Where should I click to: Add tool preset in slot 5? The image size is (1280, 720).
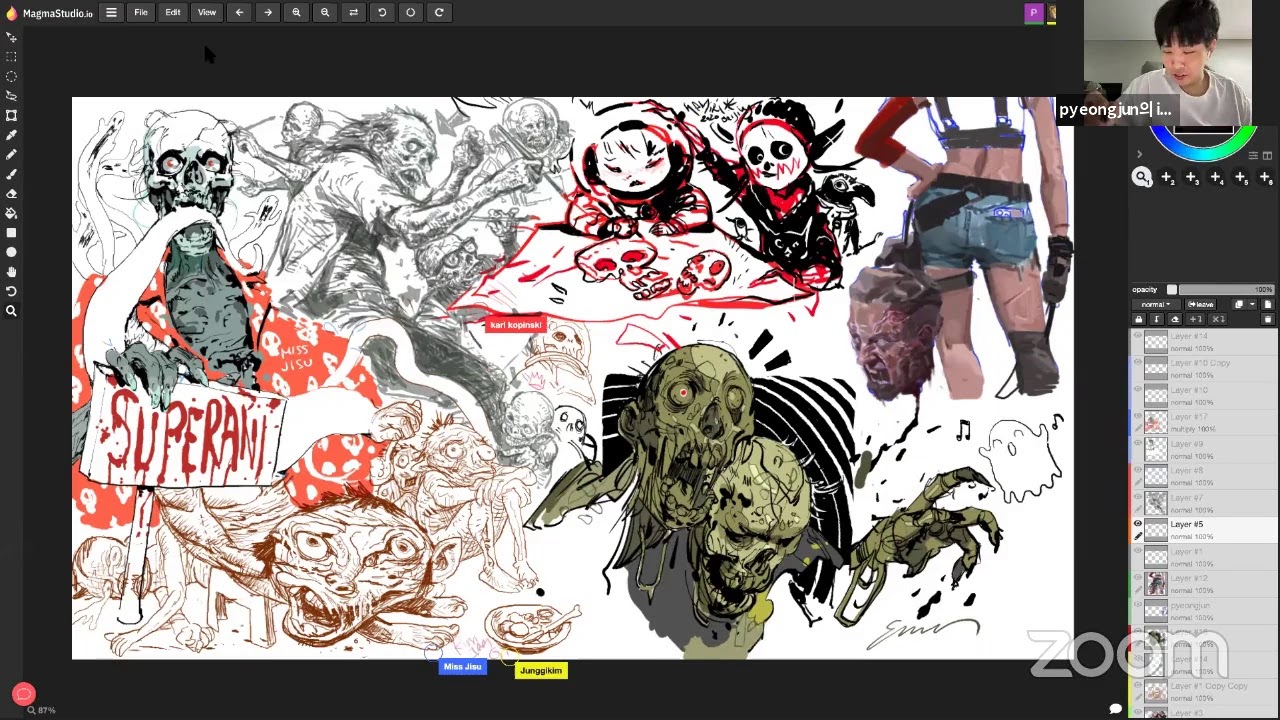point(1240,177)
